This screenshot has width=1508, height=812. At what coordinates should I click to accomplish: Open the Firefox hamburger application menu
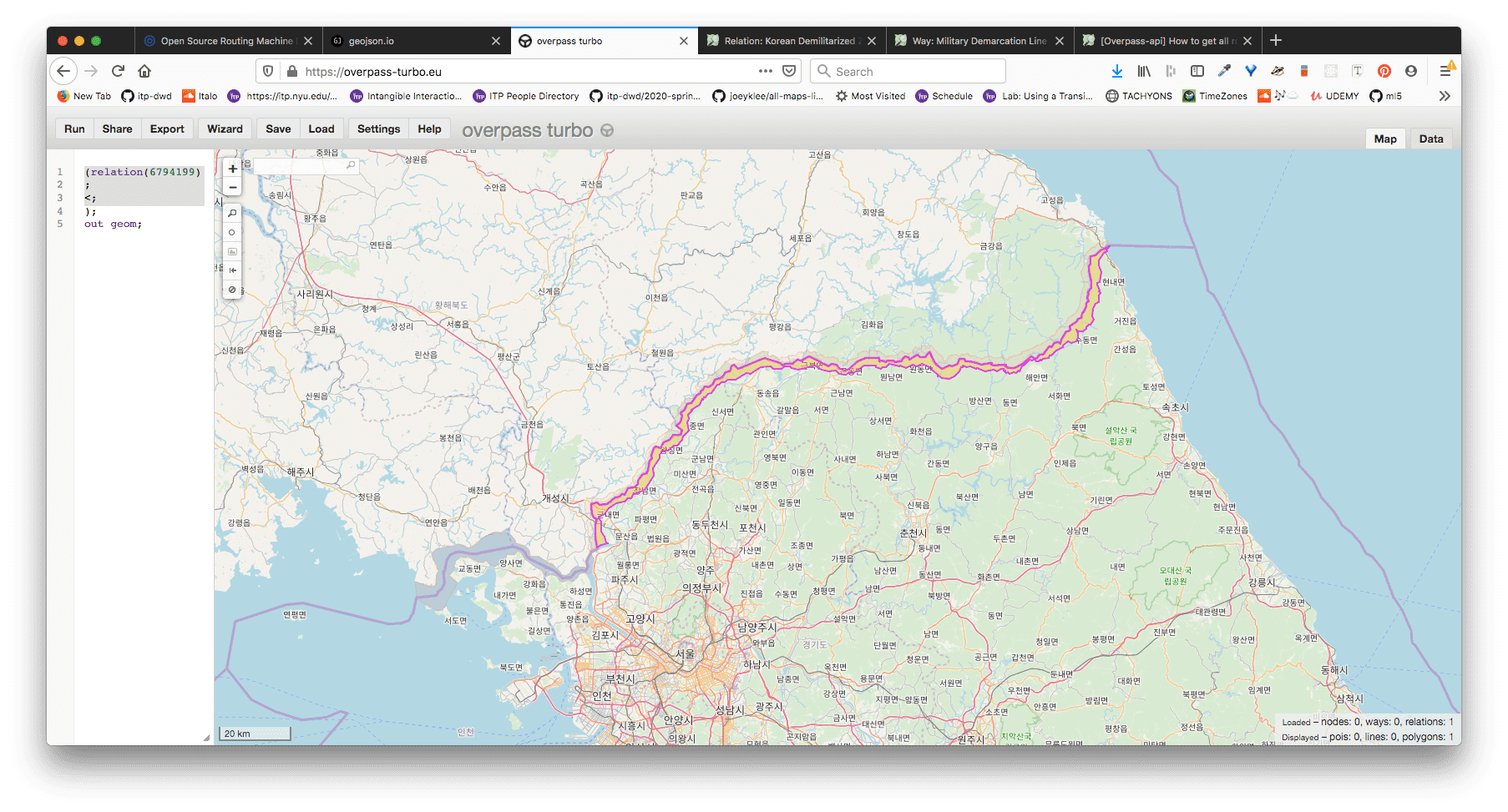[1445, 72]
